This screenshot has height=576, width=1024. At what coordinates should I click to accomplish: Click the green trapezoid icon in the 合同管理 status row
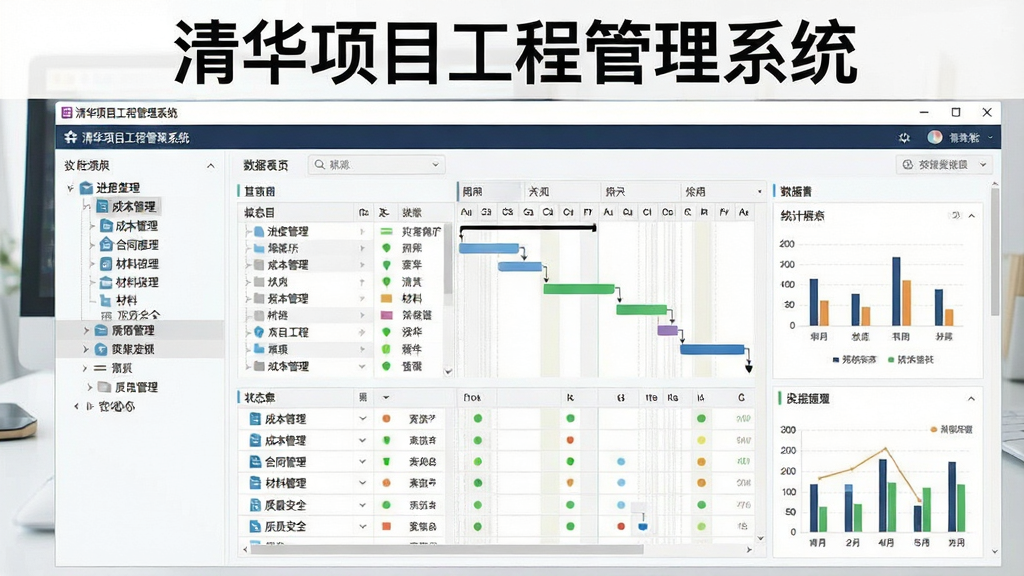tap(386, 462)
